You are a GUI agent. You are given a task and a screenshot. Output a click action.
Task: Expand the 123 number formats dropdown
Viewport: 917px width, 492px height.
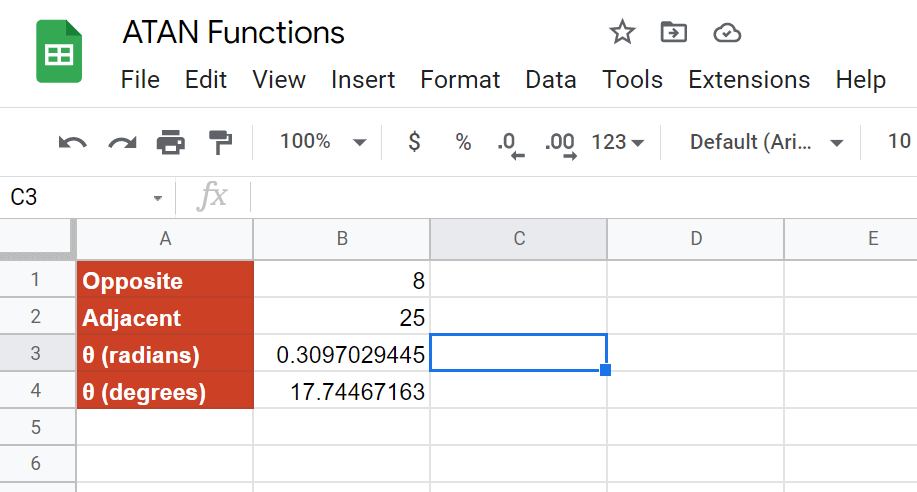pos(618,142)
